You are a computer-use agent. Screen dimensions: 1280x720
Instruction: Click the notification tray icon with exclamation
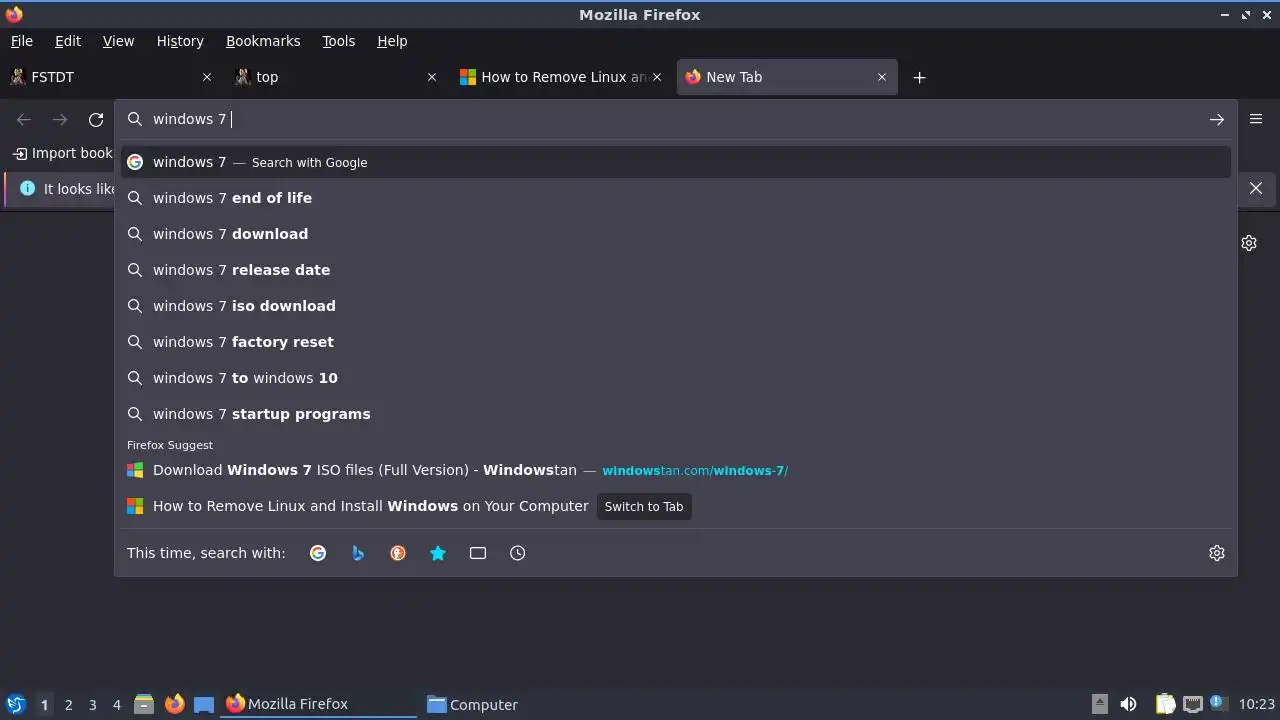[x=1218, y=703]
